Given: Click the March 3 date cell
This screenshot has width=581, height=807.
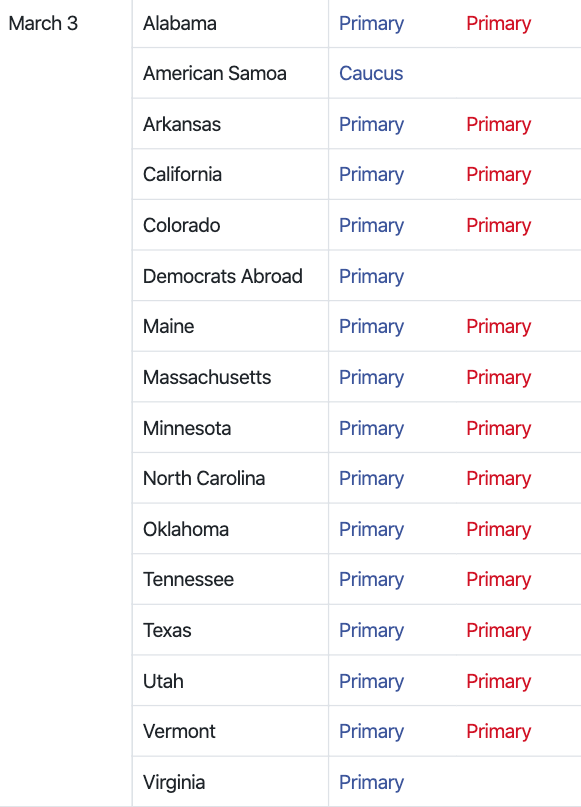Looking at the screenshot, I should click(x=66, y=403).
